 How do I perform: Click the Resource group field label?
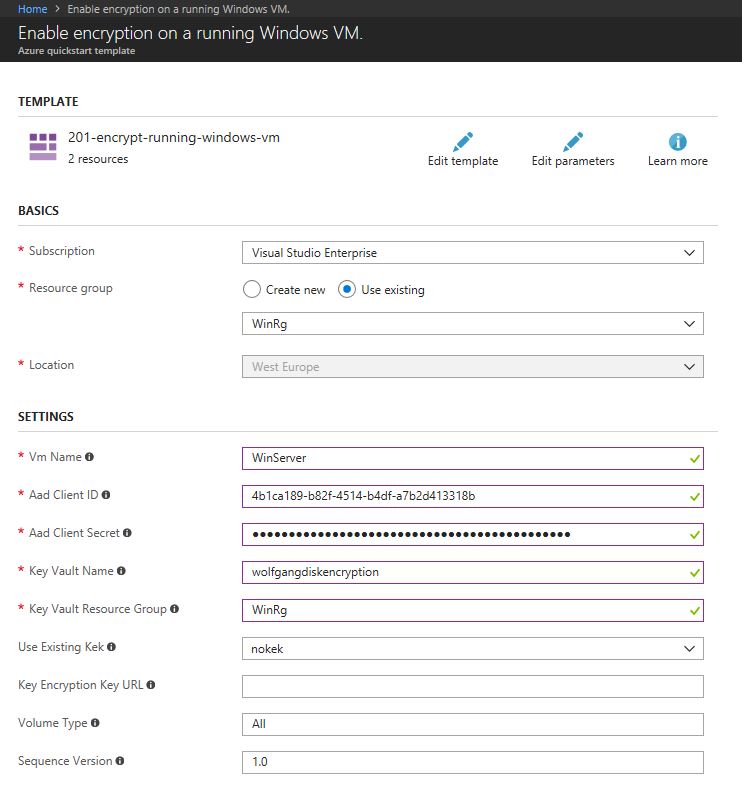click(x=71, y=288)
